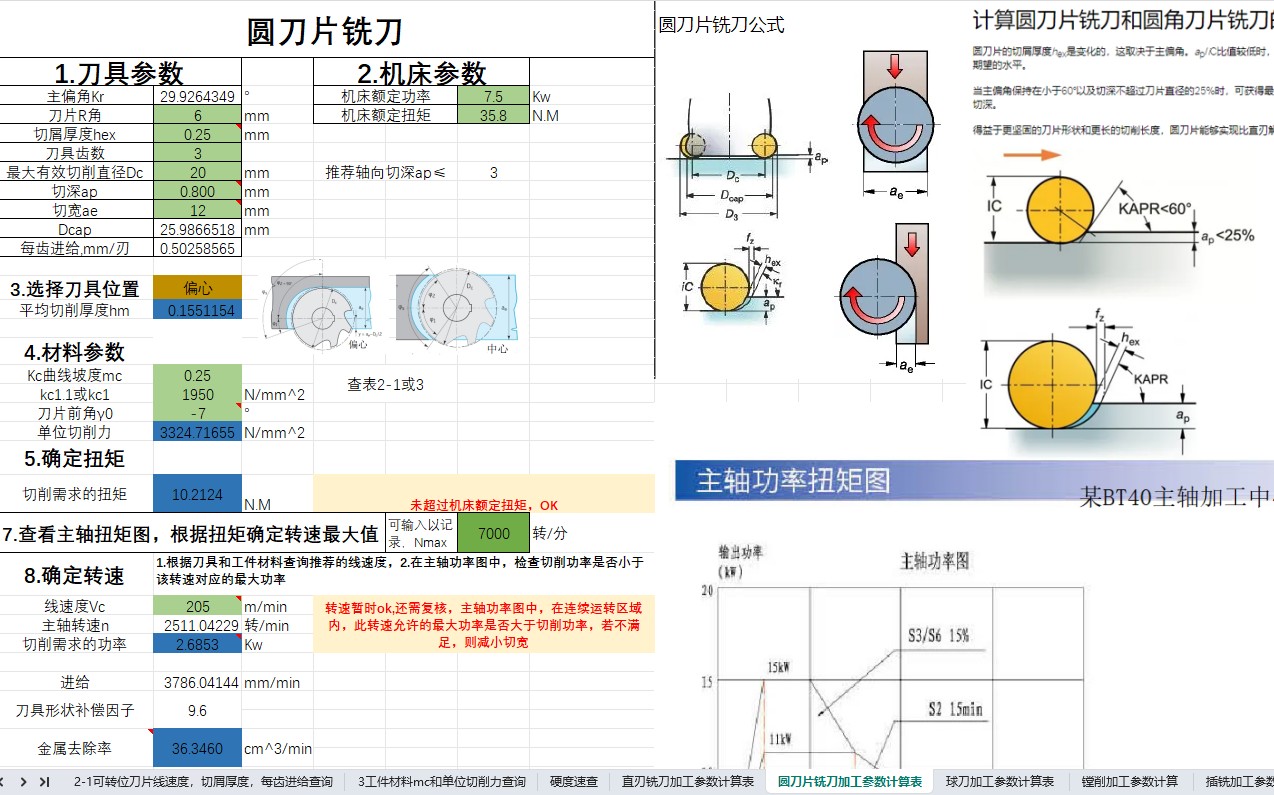
Task: Jump to last sheet with end arrow
Action: click(x=44, y=781)
